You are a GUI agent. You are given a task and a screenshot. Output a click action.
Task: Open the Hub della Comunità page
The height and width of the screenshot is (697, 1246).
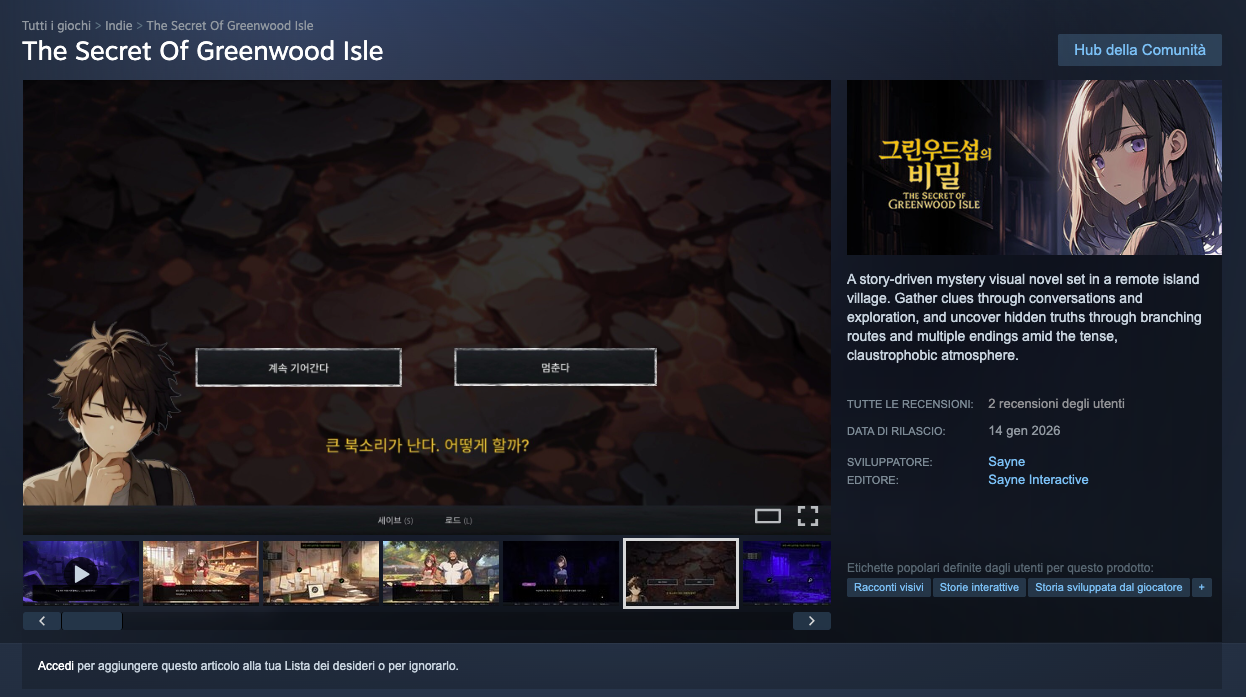coord(1139,50)
